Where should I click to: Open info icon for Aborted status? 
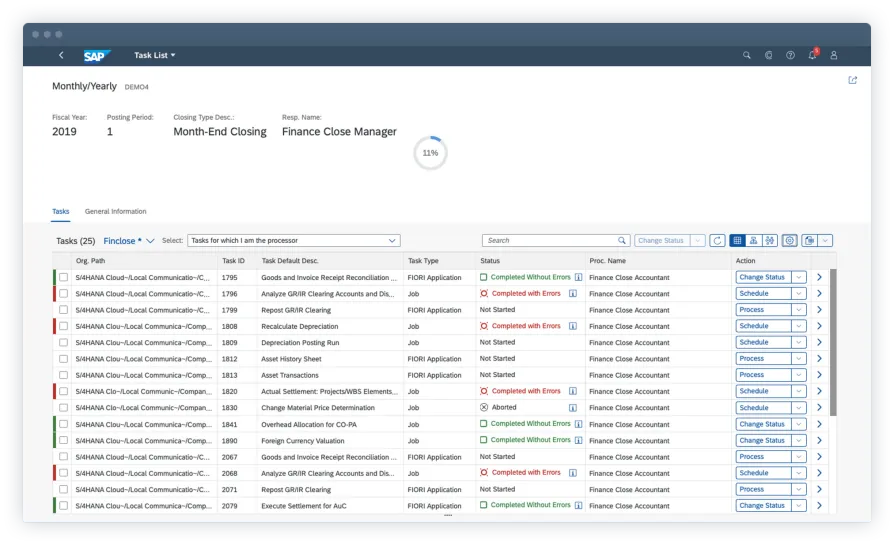pos(573,408)
